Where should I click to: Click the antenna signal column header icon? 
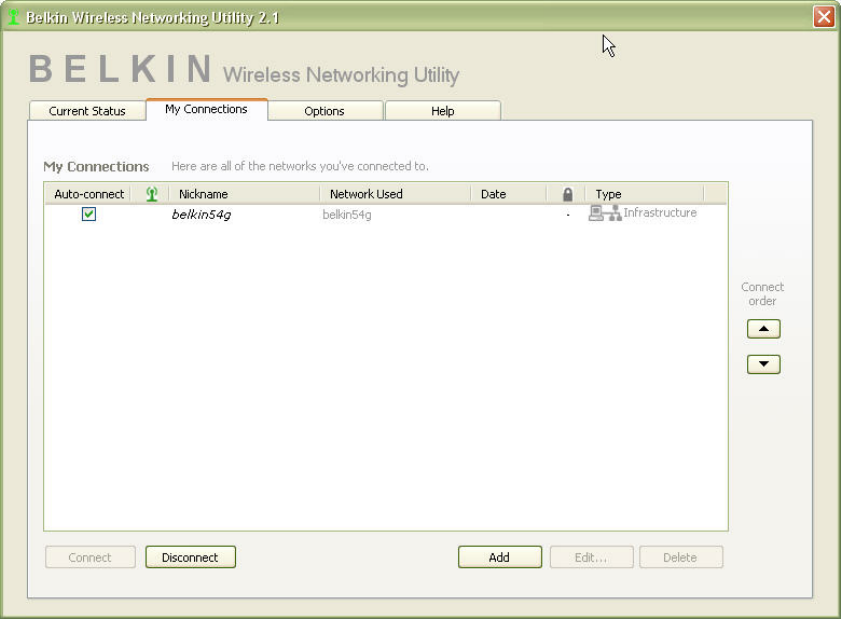[x=152, y=194]
